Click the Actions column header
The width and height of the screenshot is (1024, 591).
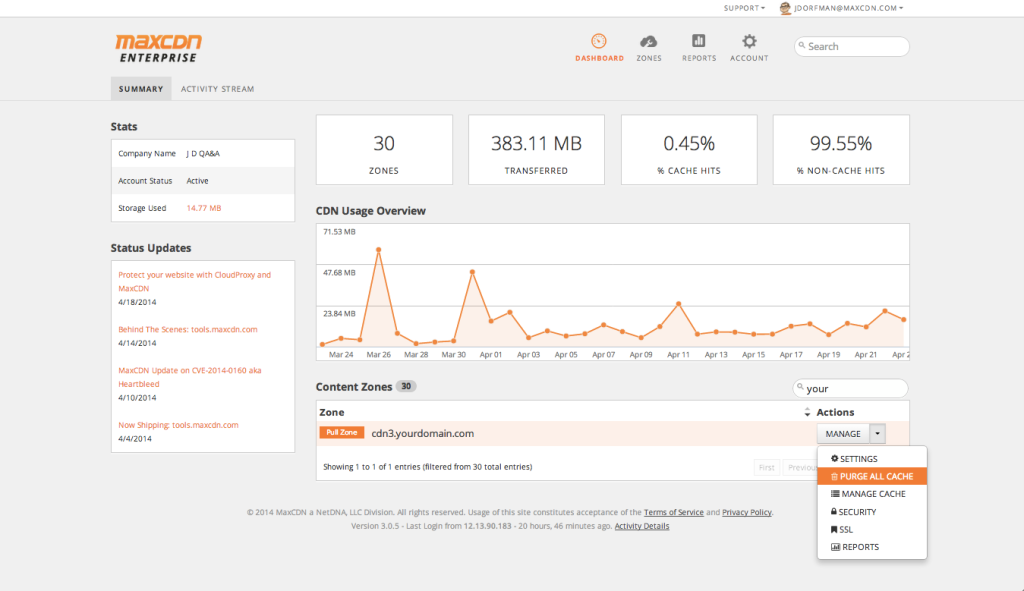tap(835, 412)
